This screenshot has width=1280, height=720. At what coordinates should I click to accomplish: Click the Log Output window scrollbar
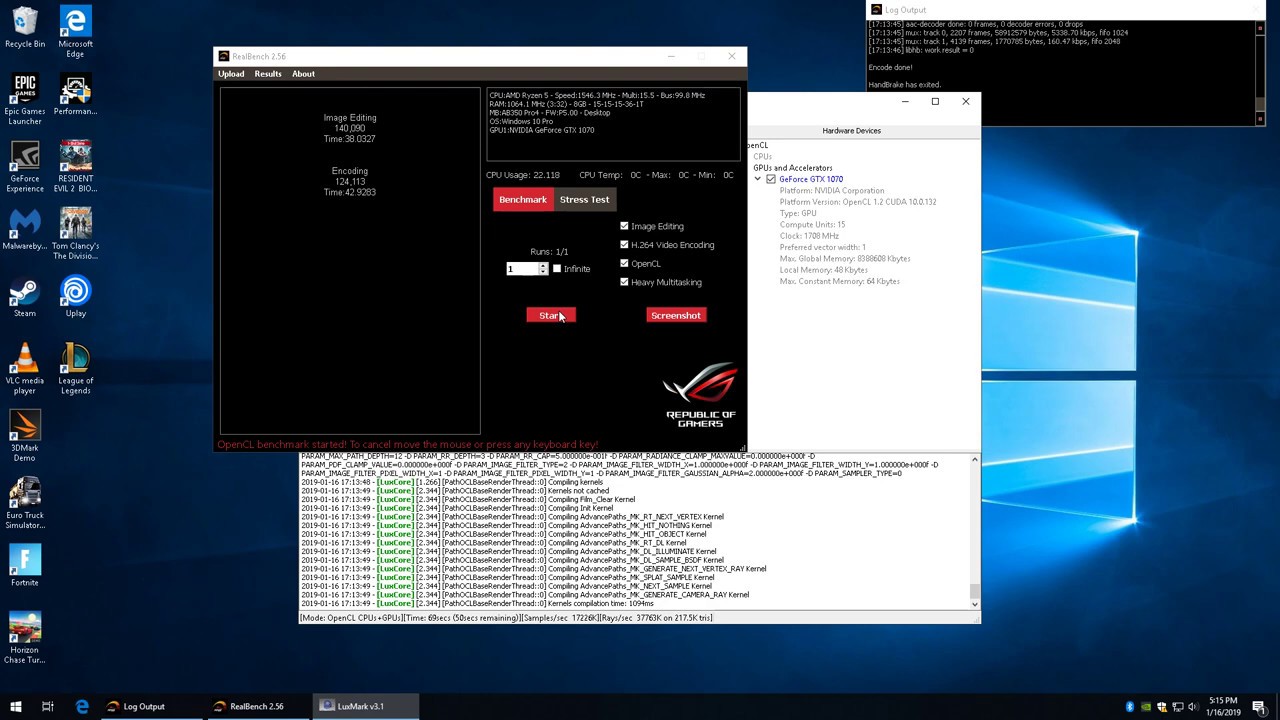tap(1260, 72)
